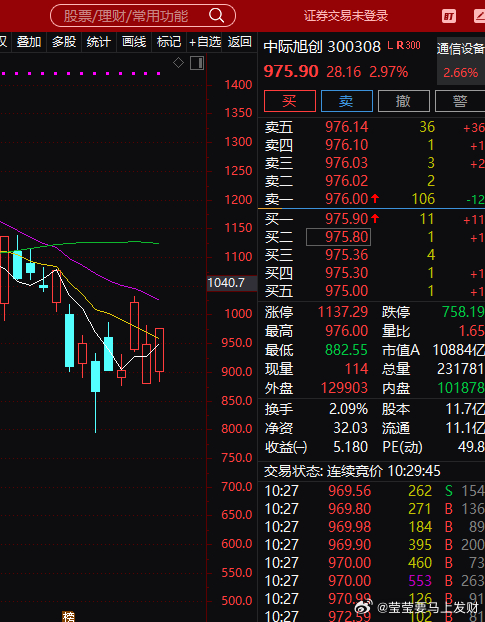Screen dimensions: 485x622
Task: Click the 1040.7 price axis marker
Action: [232, 283]
